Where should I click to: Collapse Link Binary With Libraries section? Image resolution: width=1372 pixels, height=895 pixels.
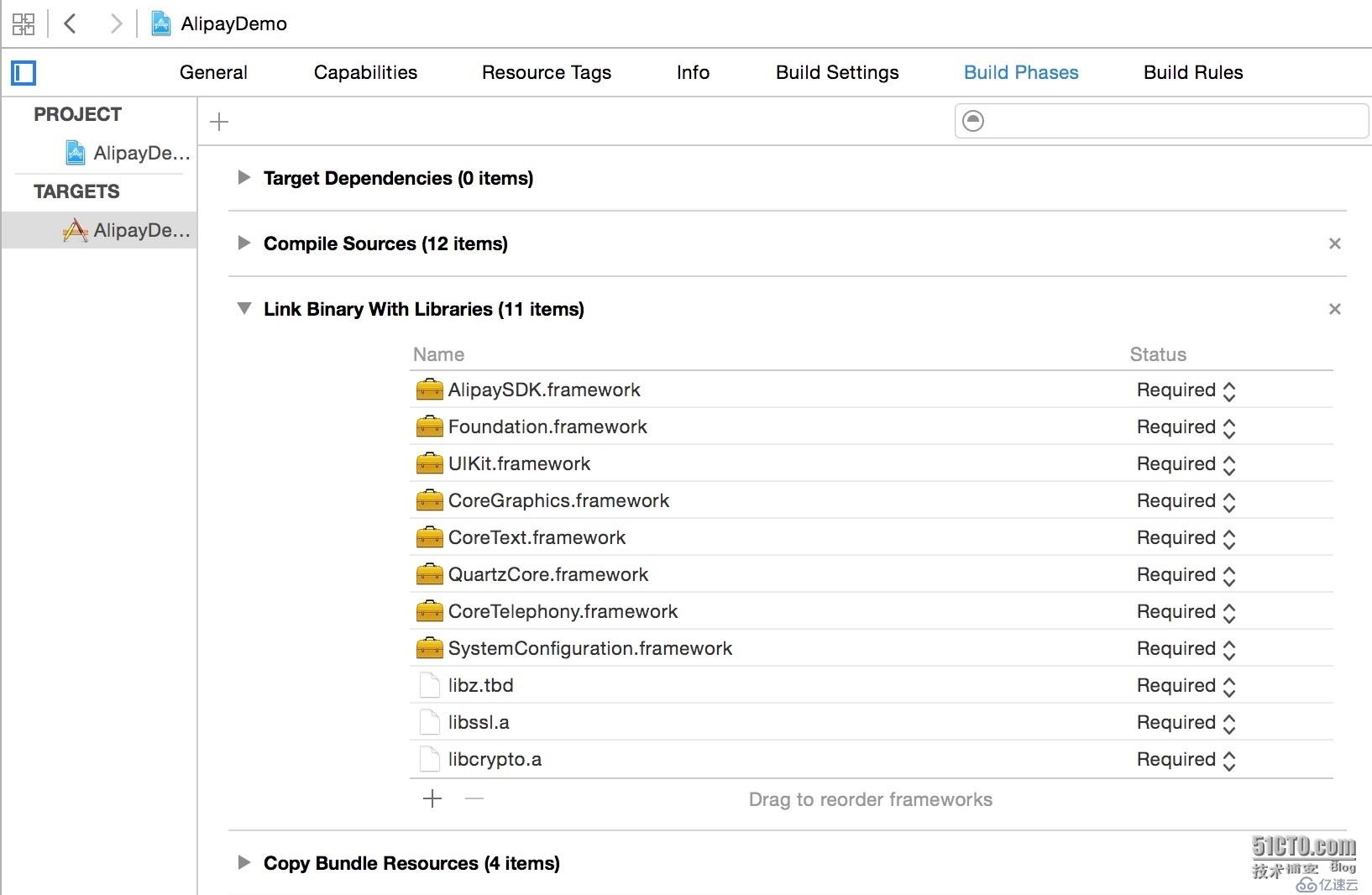coord(244,308)
